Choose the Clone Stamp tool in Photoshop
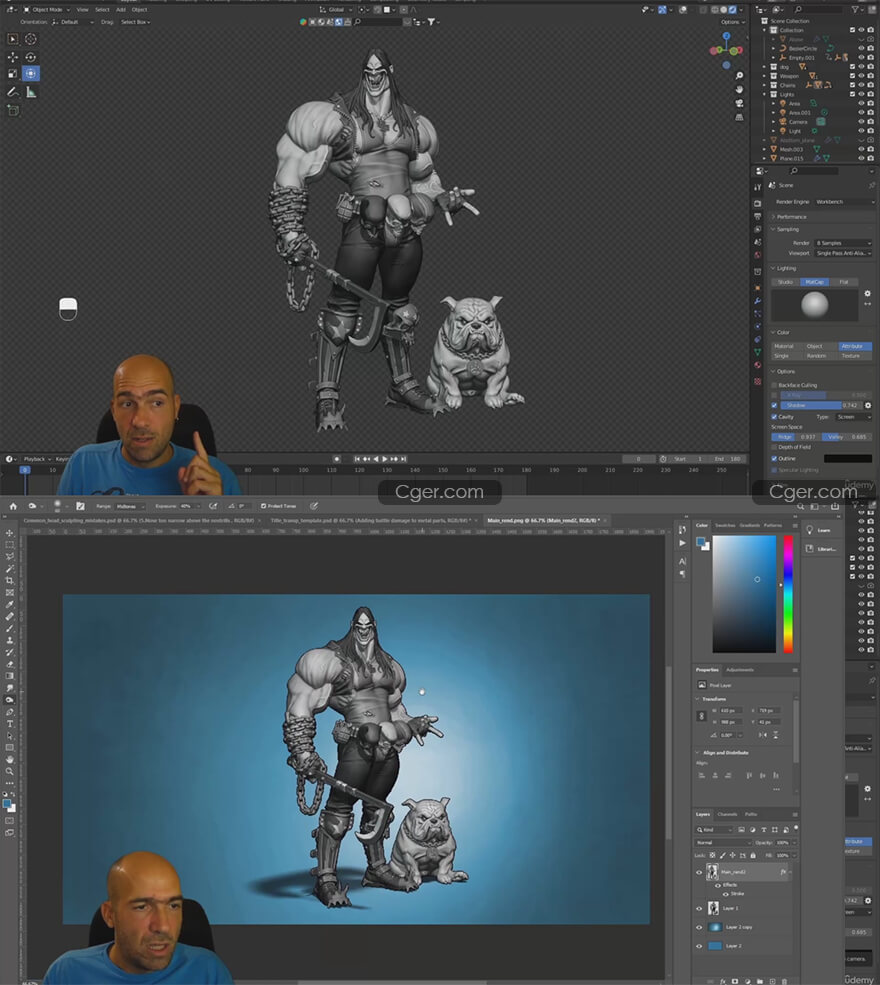The width and height of the screenshot is (880, 985). click(9, 640)
